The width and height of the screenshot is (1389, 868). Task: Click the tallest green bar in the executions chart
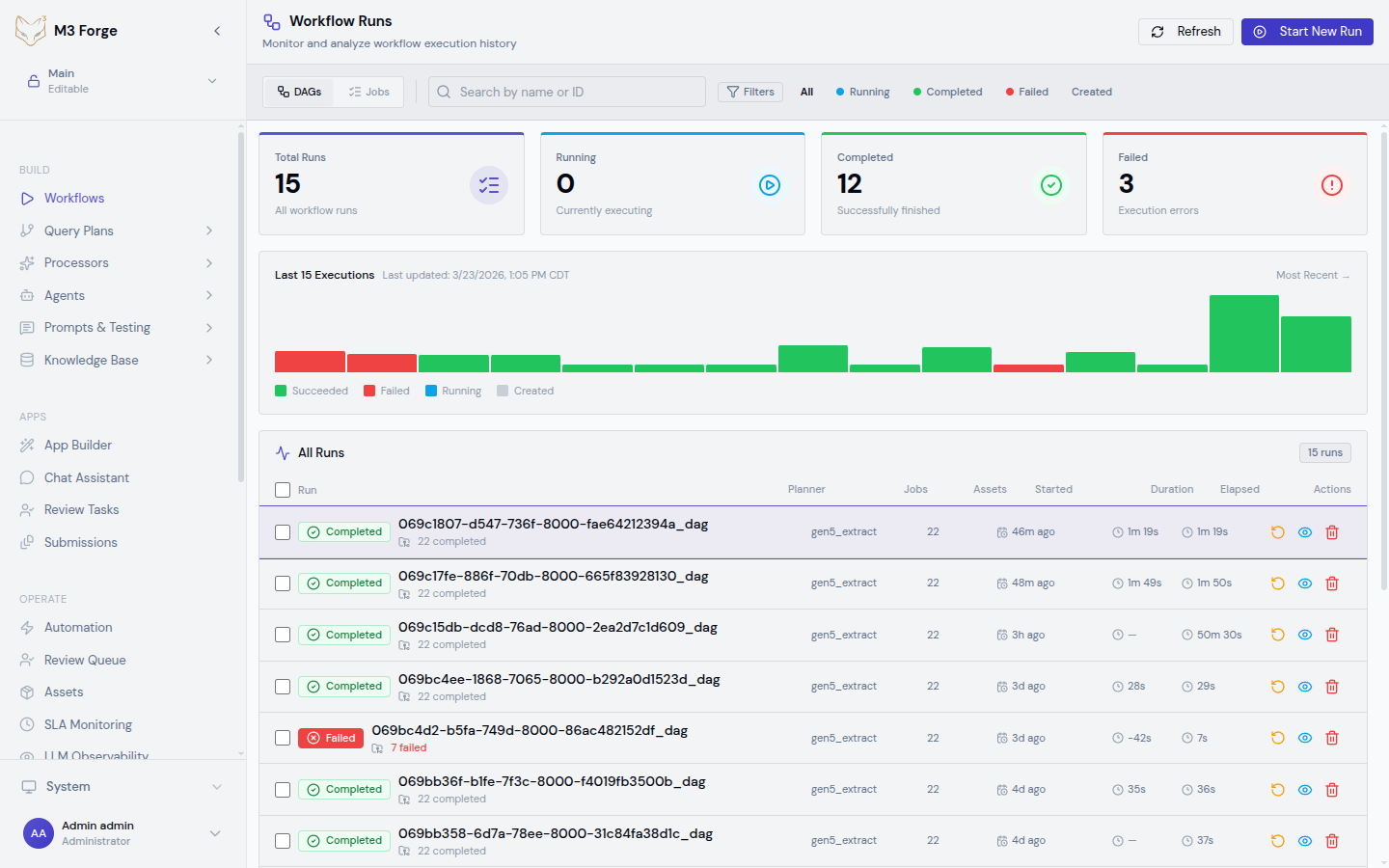(1244, 333)
